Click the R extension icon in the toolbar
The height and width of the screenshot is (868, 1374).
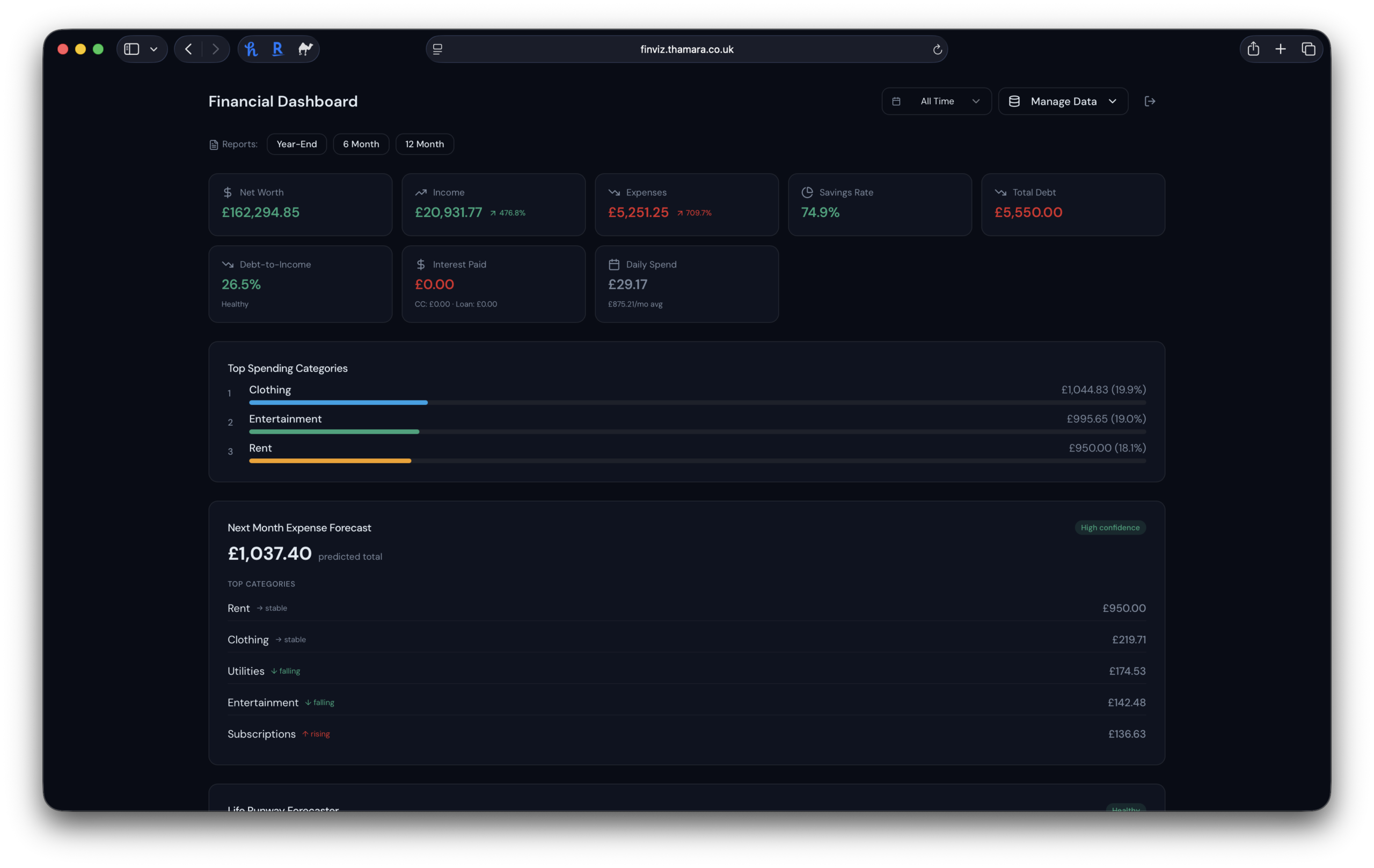pos(278,49)
